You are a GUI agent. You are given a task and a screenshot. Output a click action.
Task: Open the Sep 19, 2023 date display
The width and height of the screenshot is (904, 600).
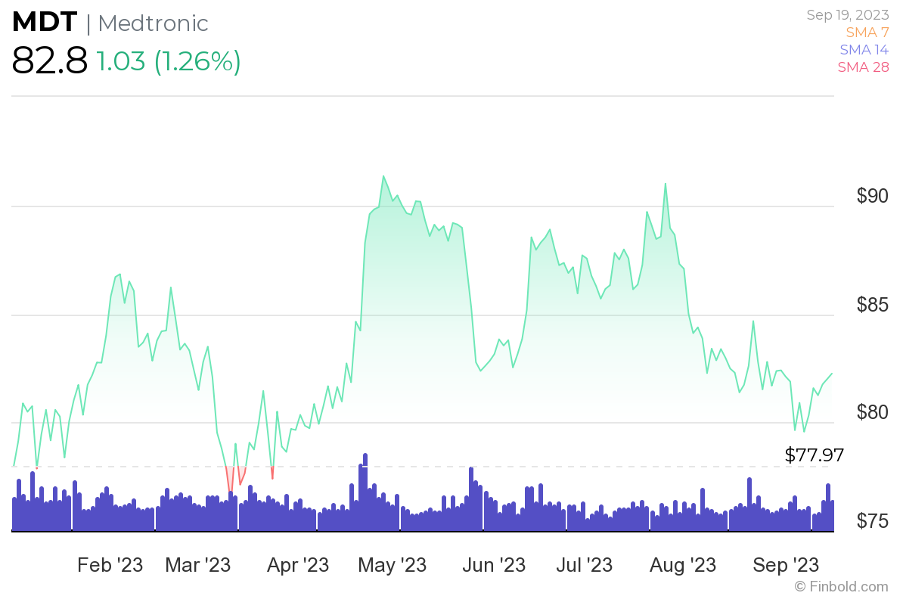point(847,14)
